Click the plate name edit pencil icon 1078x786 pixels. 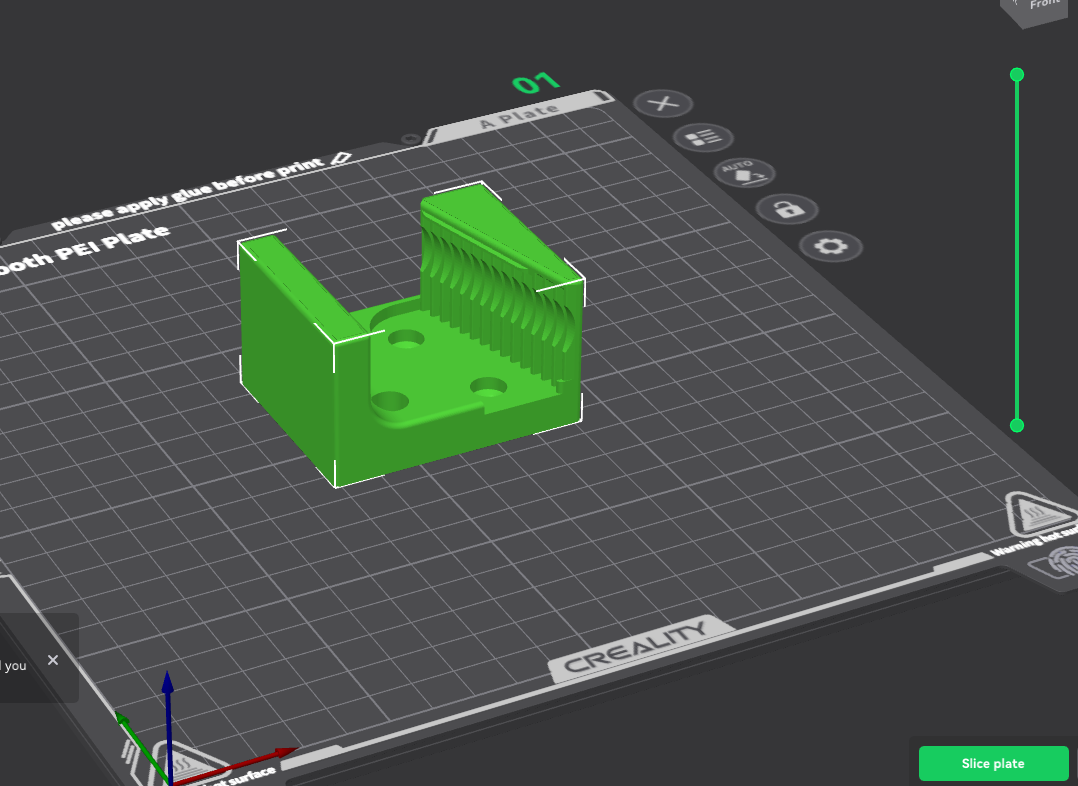coord(339,158)
